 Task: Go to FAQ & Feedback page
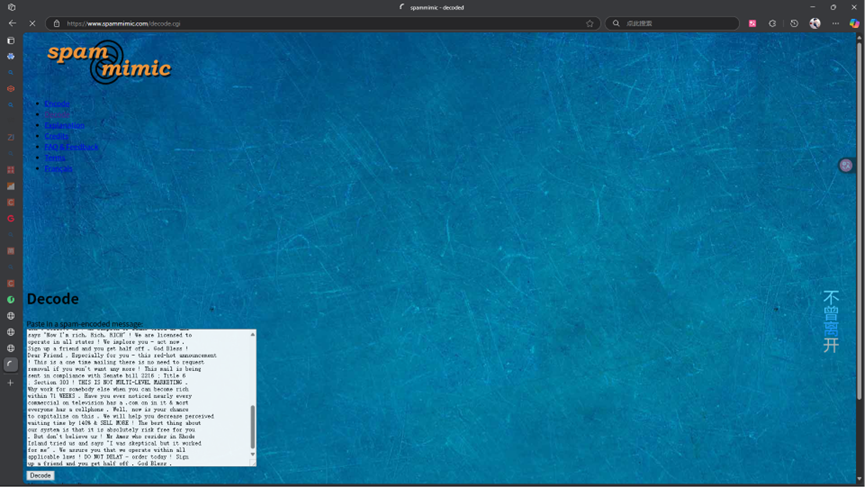[71, 147]
